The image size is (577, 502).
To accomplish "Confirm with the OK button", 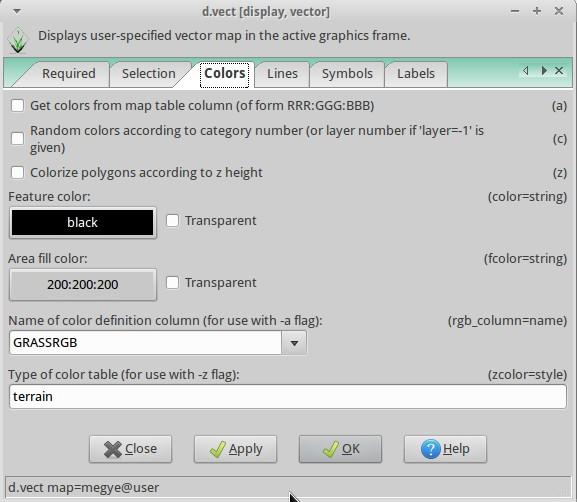I will click(x=340, y=449).
